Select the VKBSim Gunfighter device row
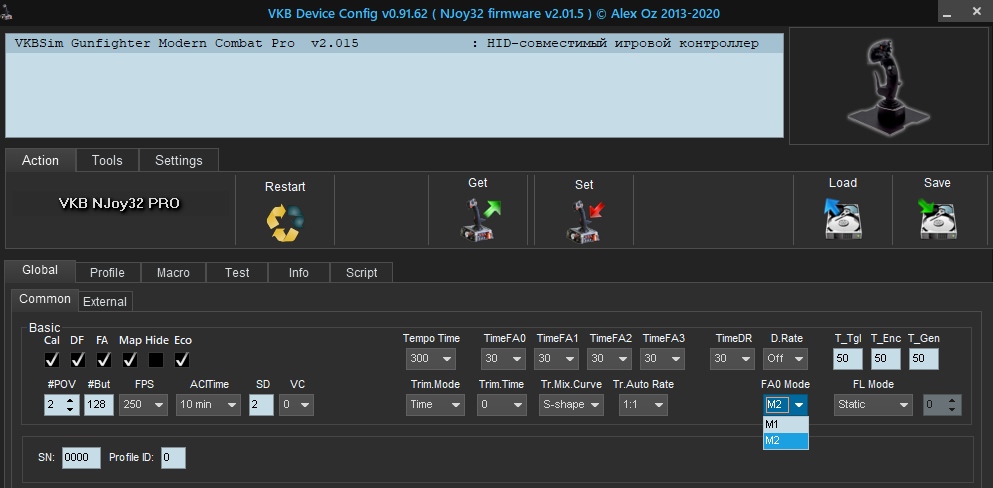This screenshot has height=488, width=993. (394, 44)
